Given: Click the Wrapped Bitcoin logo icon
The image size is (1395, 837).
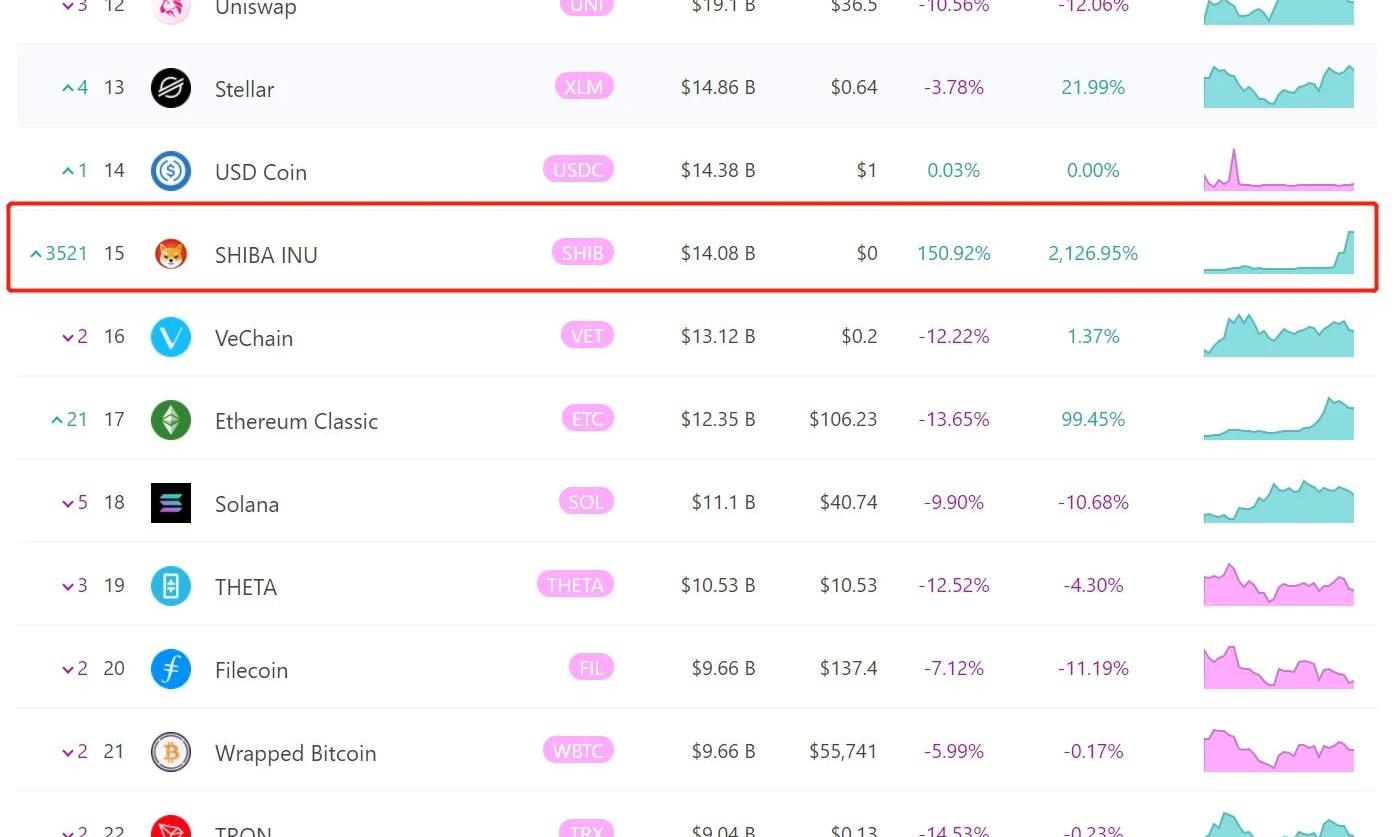Looking at the screenshot, I should (171, 752).
